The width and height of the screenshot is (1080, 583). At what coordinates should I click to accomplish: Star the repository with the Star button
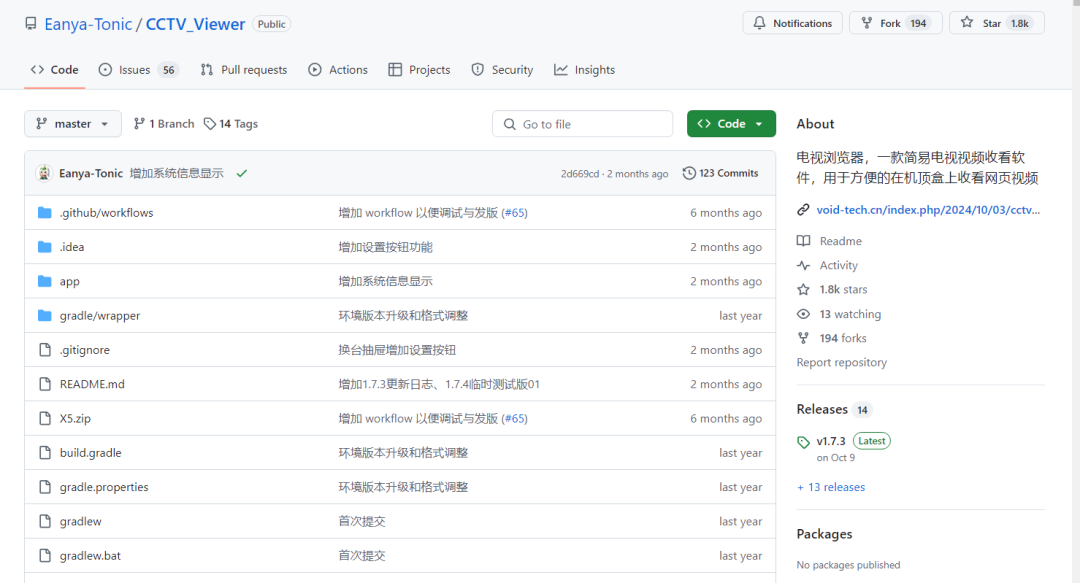[x=997, y=23]
